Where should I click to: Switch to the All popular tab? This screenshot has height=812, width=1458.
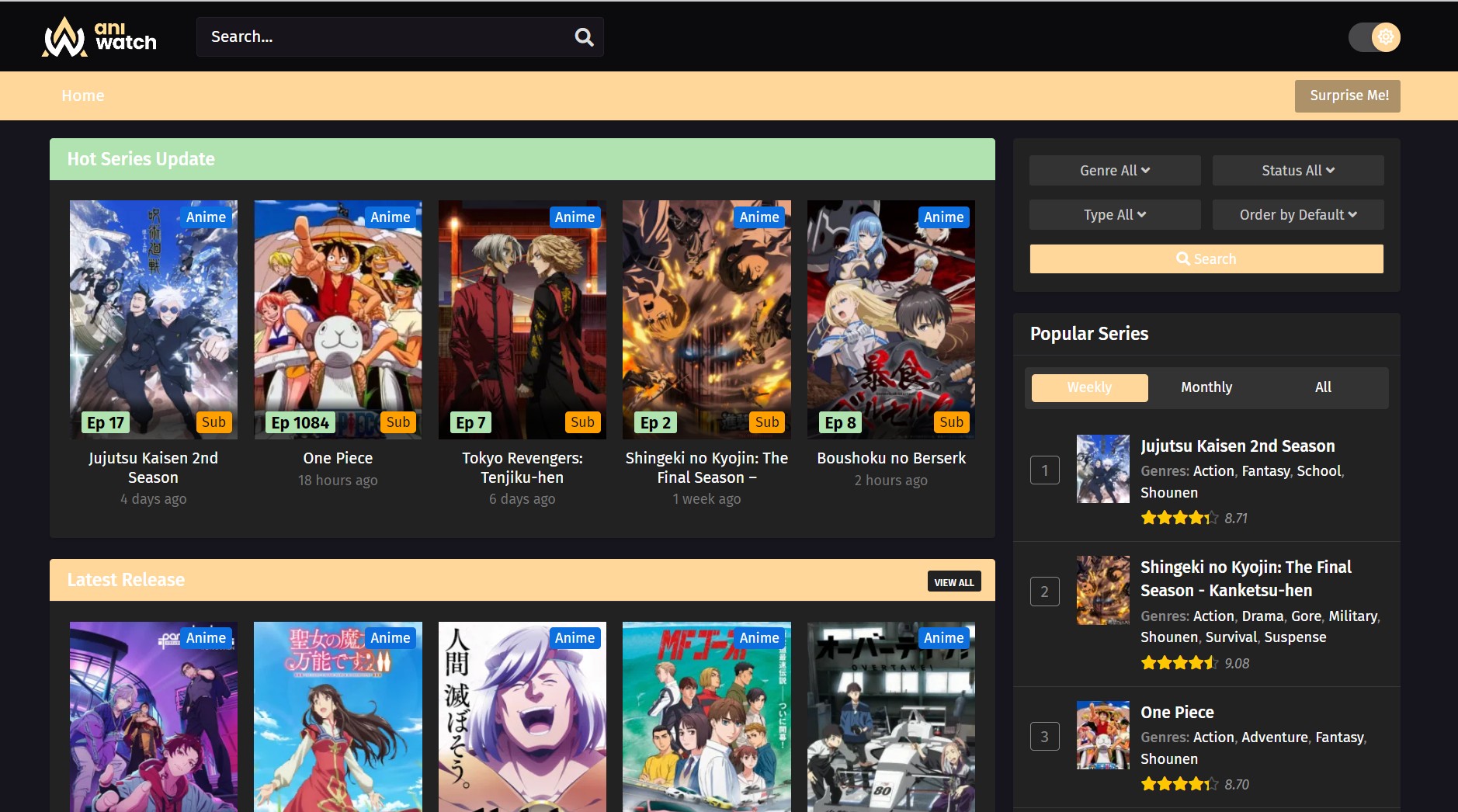click(1323, 387)
